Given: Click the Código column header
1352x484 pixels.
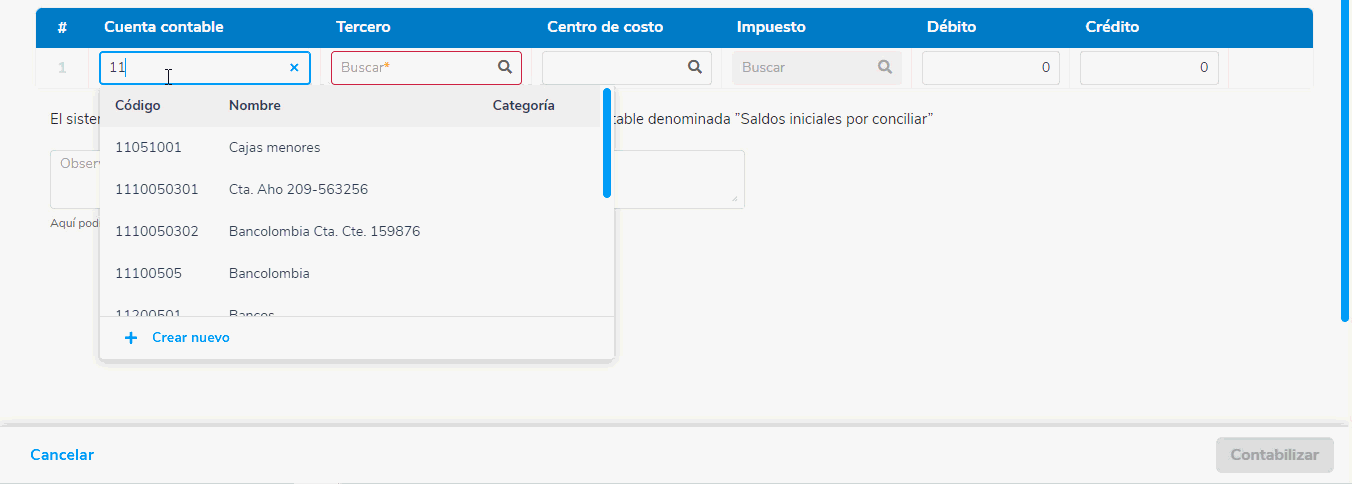Looking at the screenshot, I should [138, 105].
